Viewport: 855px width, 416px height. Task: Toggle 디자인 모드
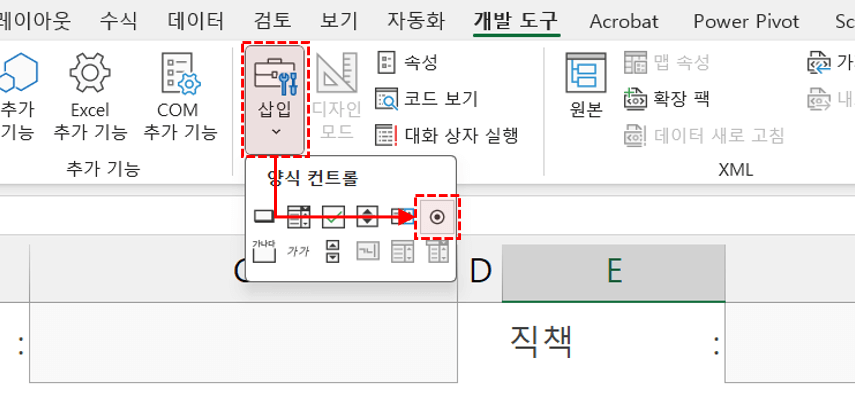(337, 97)
